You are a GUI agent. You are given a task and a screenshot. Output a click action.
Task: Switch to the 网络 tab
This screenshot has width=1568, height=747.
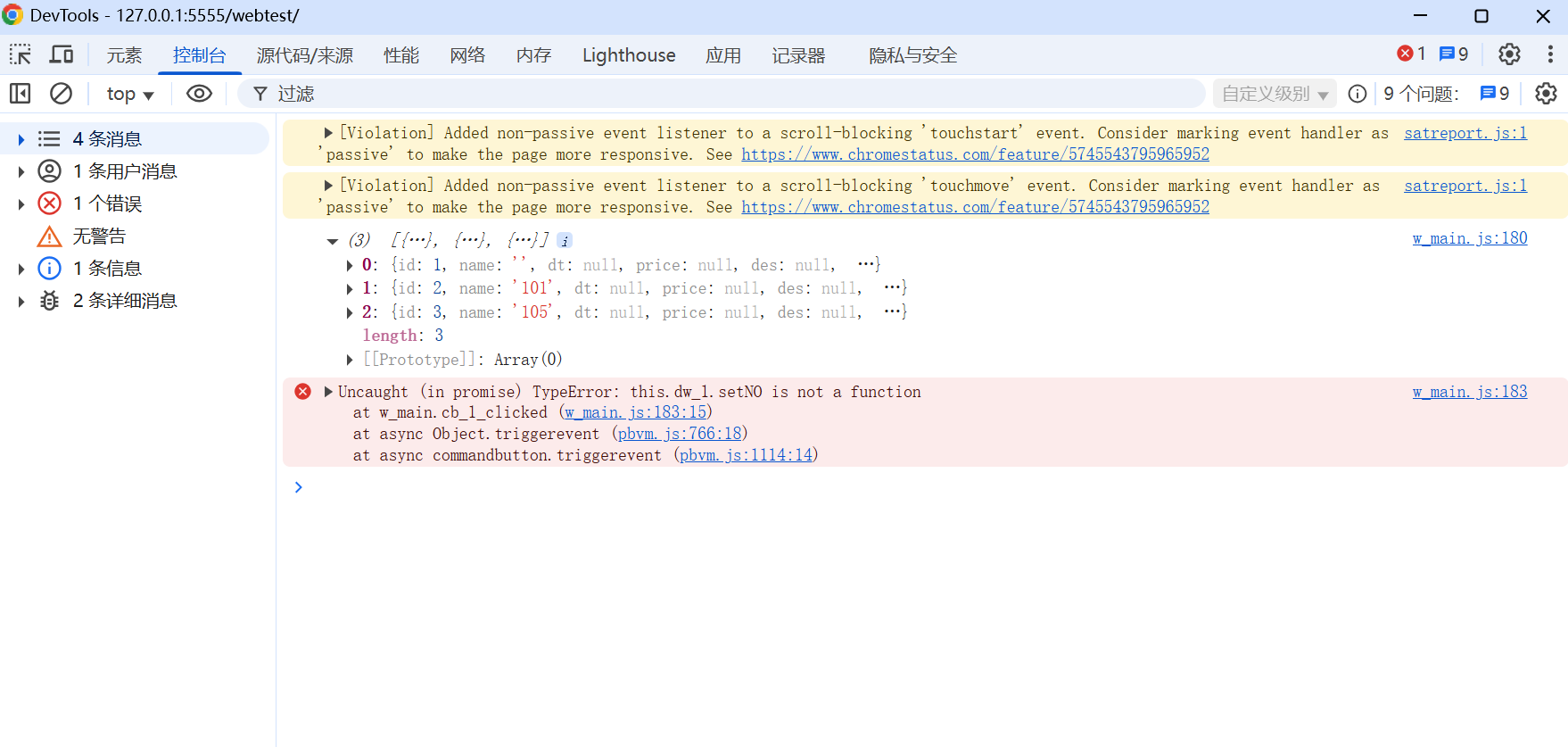point(467,55)
